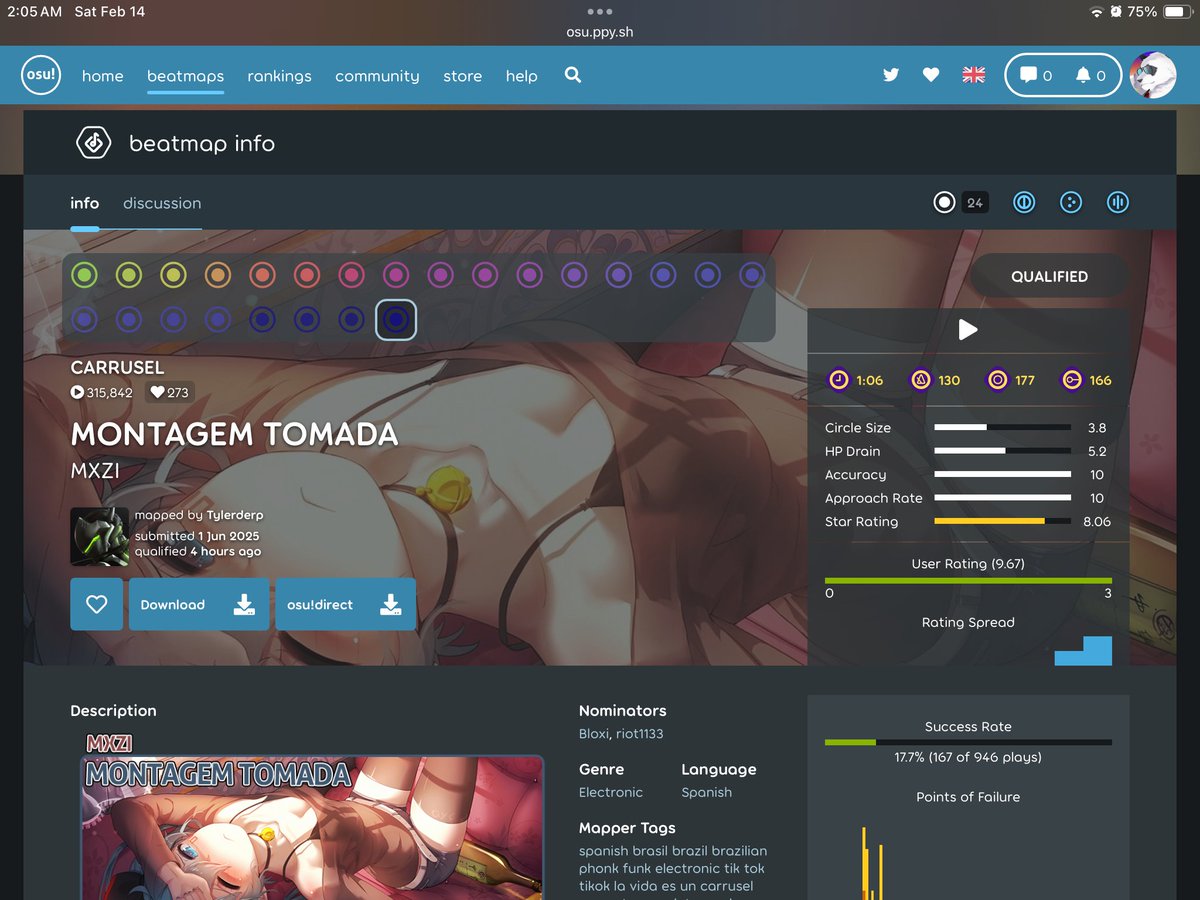Open the beatmaps menu item
The image size is (1200, 900).
pyautogui.click(x=185, y=76)
